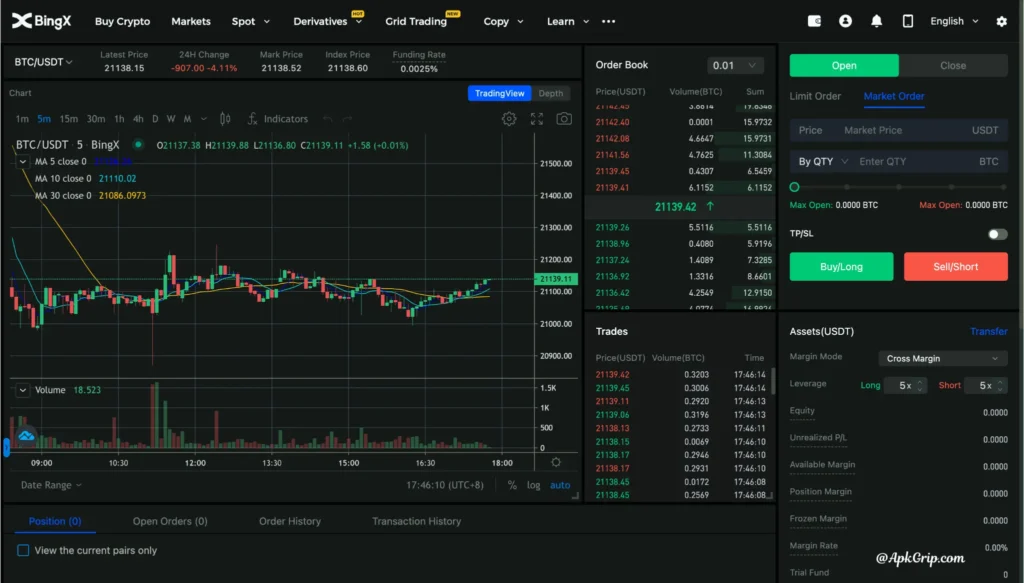Click the Enter QTY input field

pyautogui.click(x=914, y=161)
